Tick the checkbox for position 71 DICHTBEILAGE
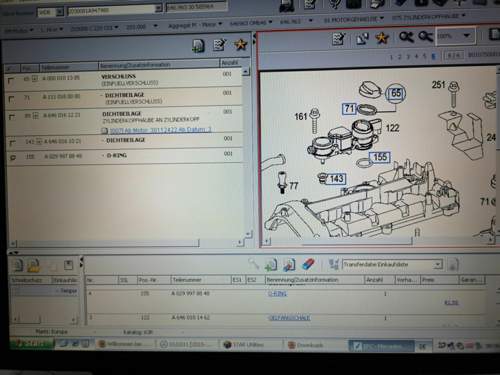Image resolution: width=500 pixels, height=375 pixels. [x=11, y=99]
